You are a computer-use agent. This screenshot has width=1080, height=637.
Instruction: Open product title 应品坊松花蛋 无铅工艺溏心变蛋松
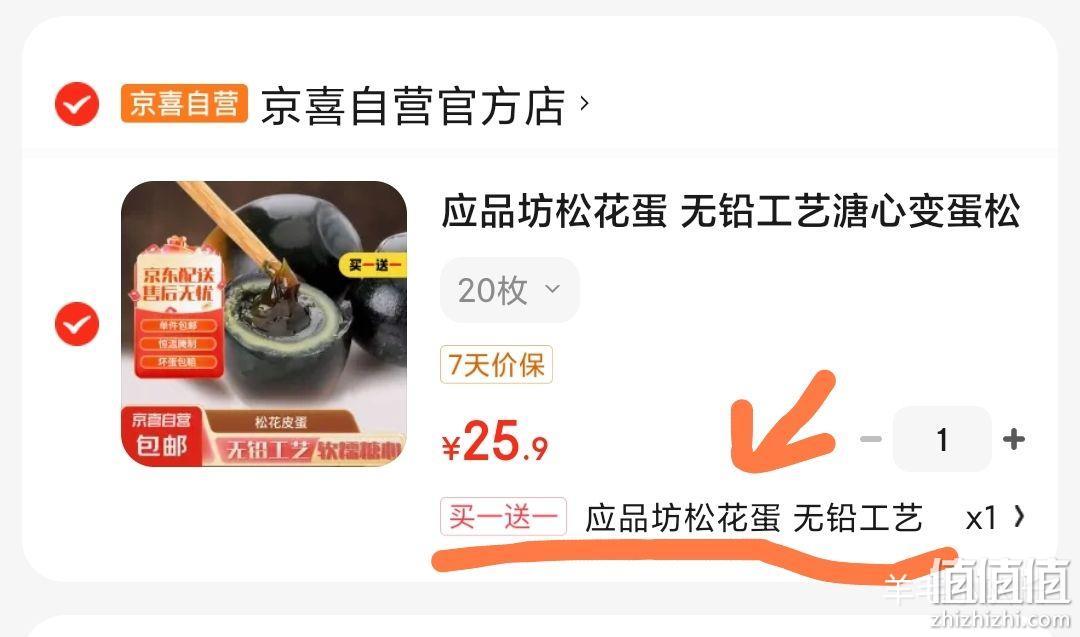tap(730, 211)
